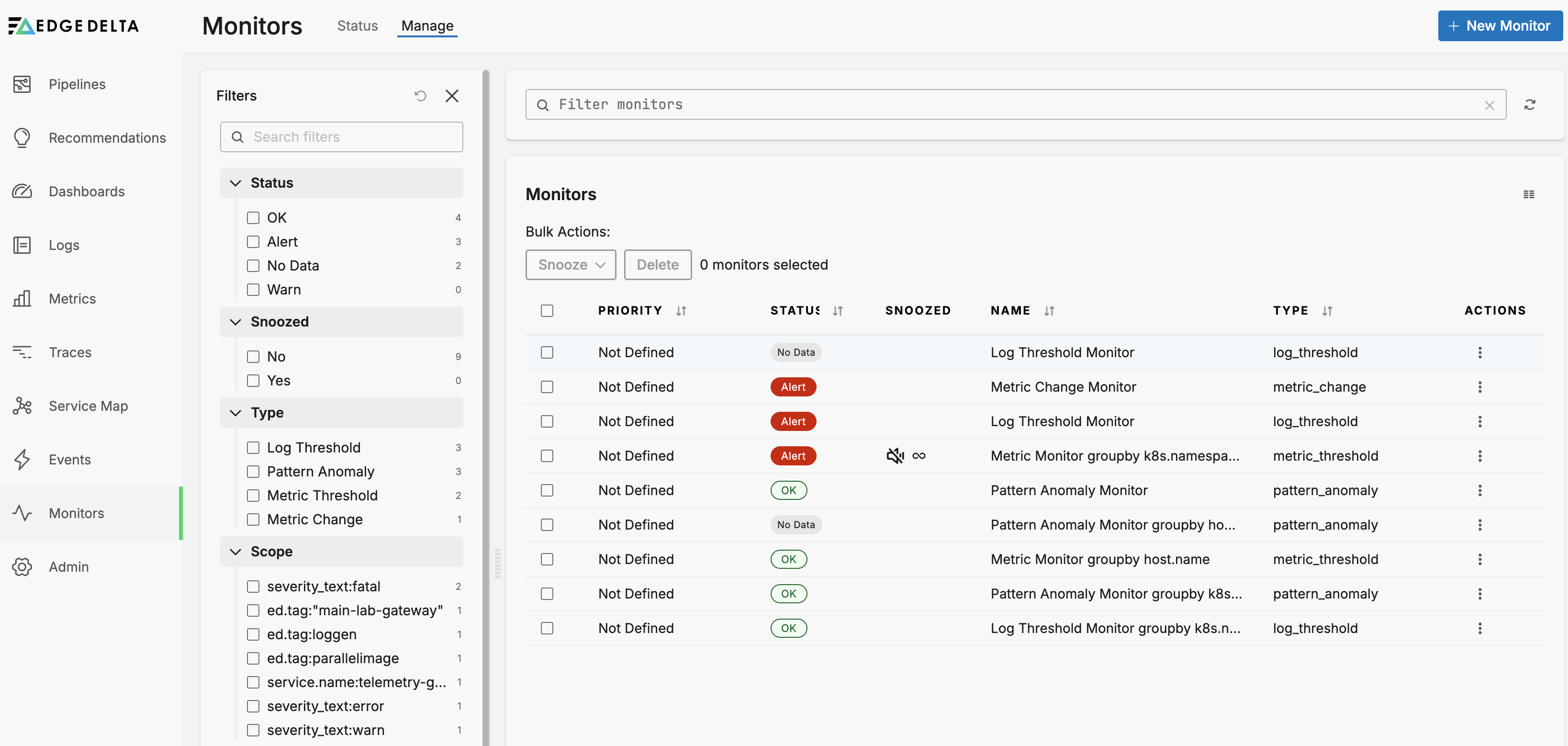Click into the Filter monitors search box
This screenshot has height=746, width=1568.
point(1015,105)
